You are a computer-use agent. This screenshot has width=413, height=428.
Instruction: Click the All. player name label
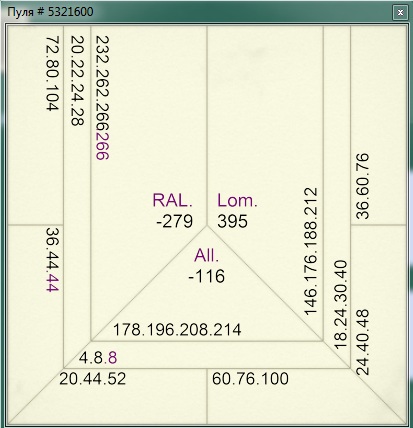coord(207,255)
